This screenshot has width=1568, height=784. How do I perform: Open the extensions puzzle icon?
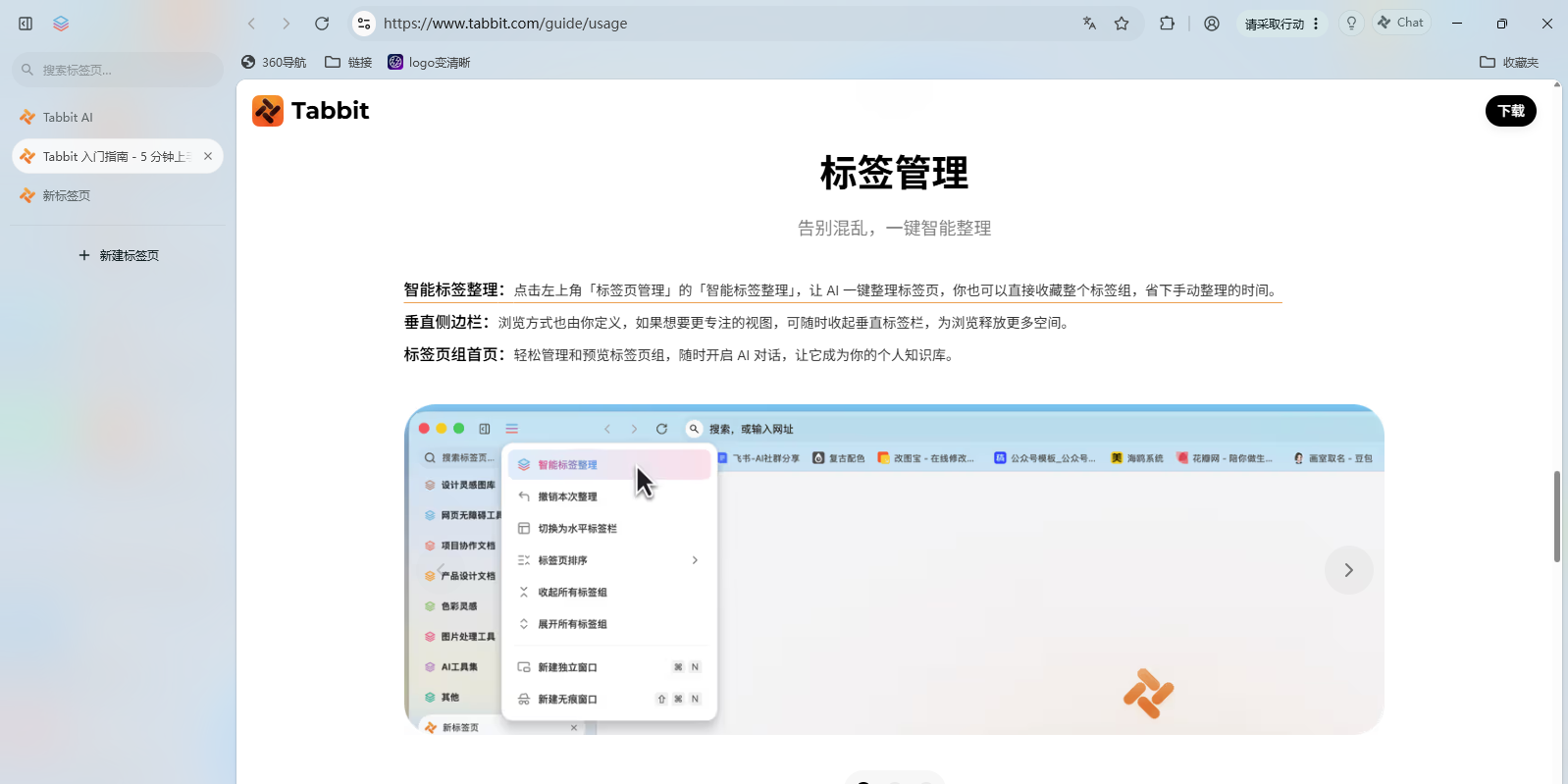pos(1167,24)
